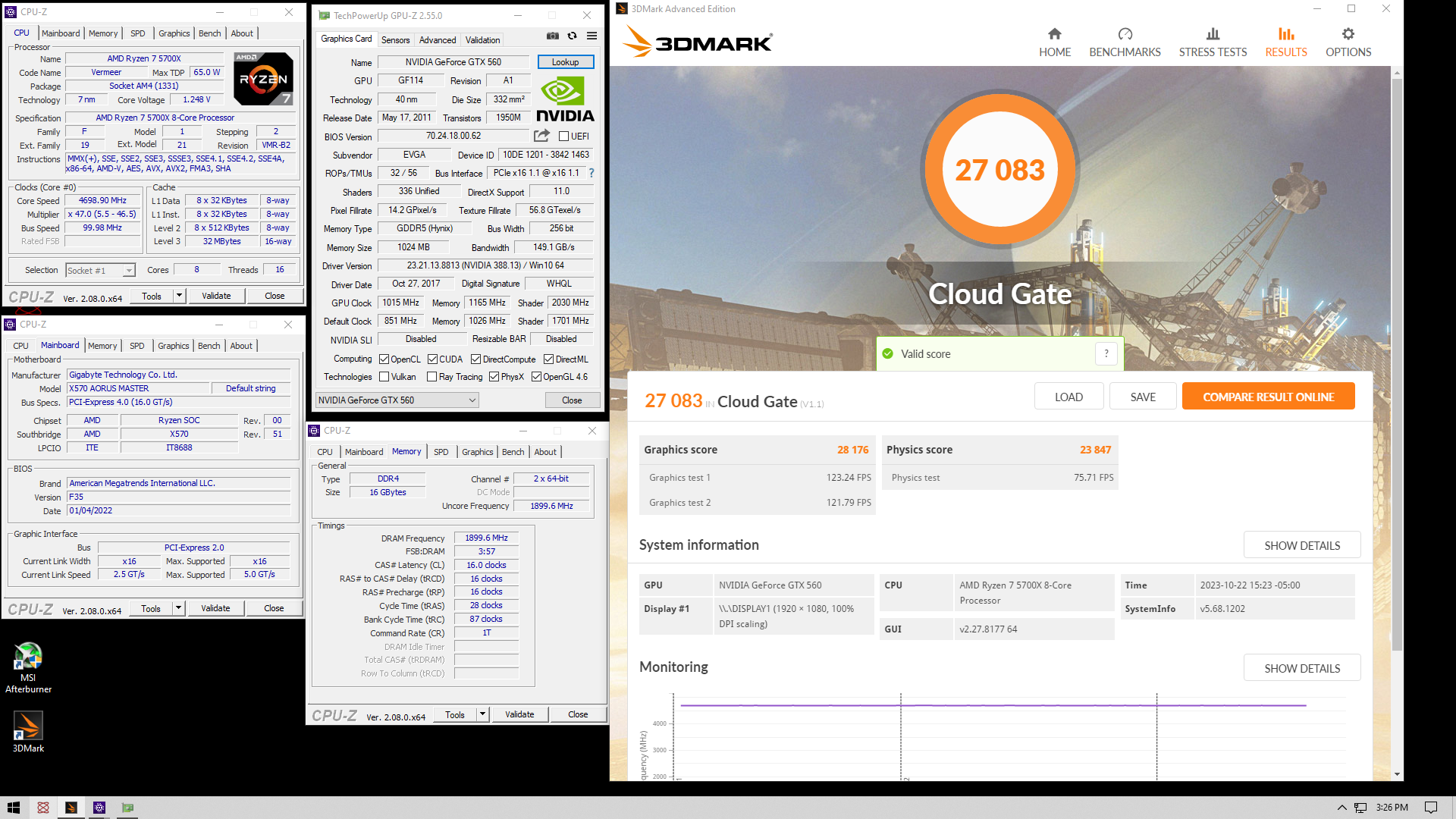1456x819 pixels.
Task: Click the Tools button in Mainboard window
Action: pos(151,608)
